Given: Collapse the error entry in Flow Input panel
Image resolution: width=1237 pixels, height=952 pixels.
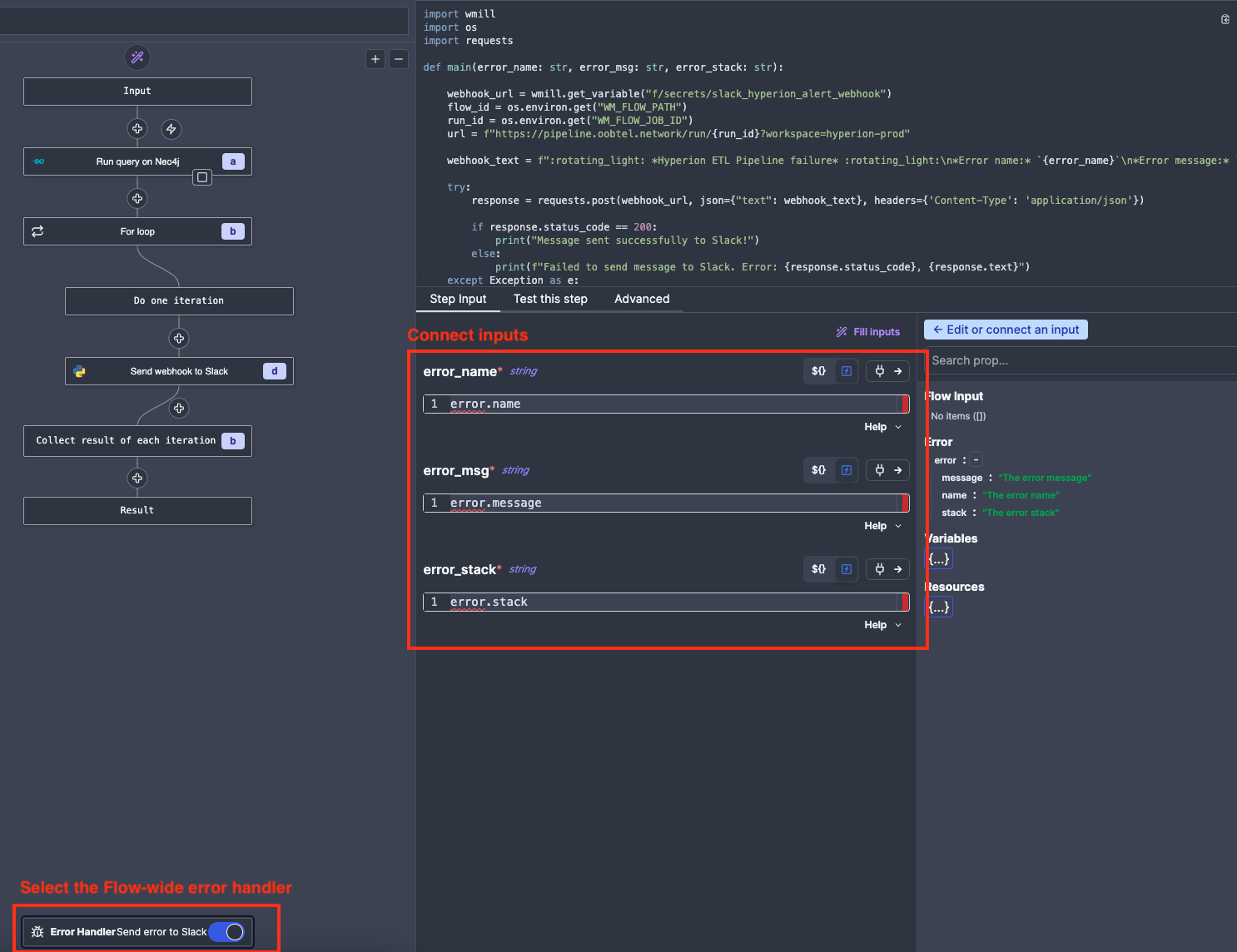Looking at the screenshot, I should pyautogui.click(x=976, y=459).
